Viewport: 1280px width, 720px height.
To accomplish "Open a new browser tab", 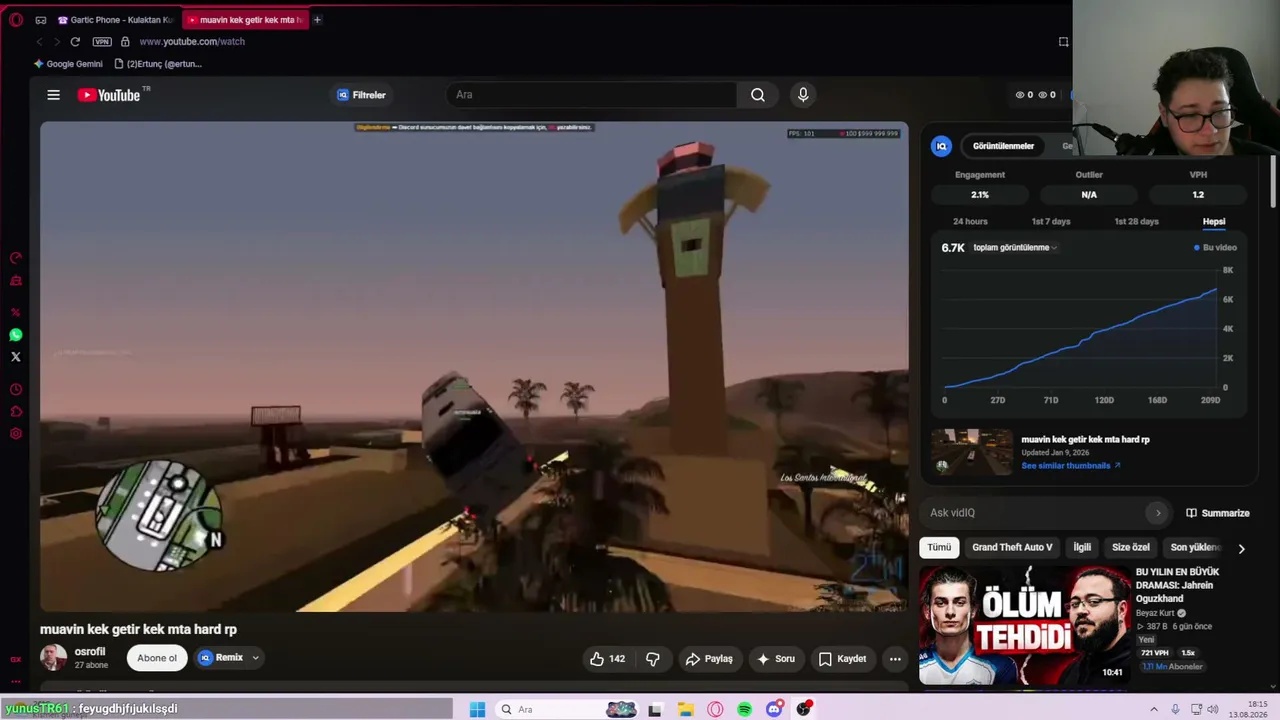I will click(317, 20).
